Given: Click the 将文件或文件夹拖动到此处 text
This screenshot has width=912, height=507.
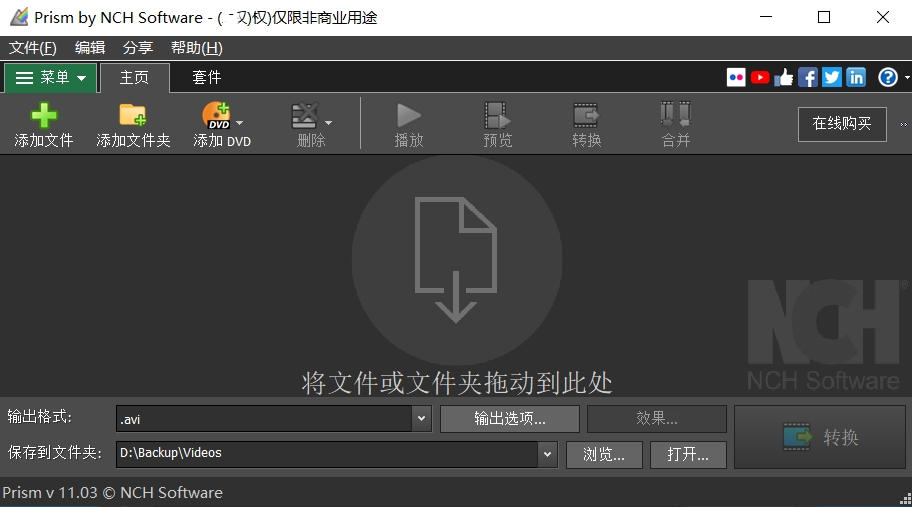Looking at the screenshot, I should pos(457,383).
